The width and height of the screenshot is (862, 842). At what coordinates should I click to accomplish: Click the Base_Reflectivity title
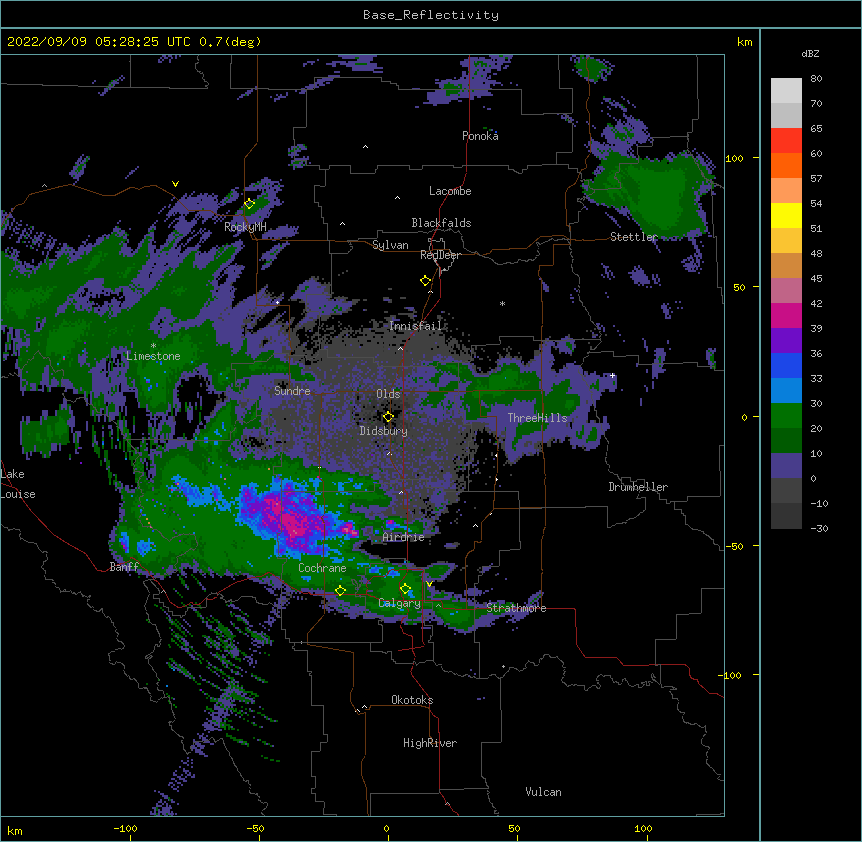pyautogui.click(x=431, y=15)
